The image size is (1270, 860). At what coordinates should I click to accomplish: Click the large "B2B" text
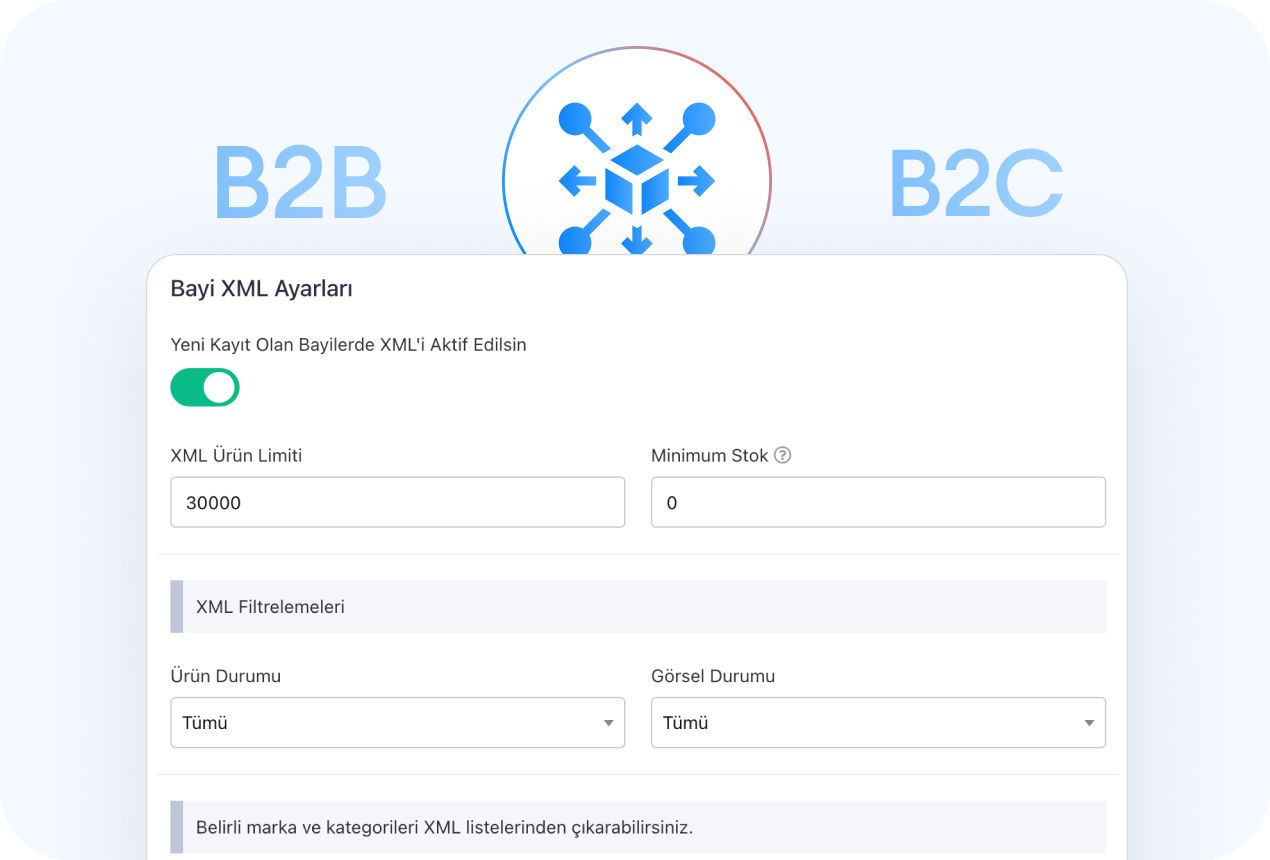300,183
